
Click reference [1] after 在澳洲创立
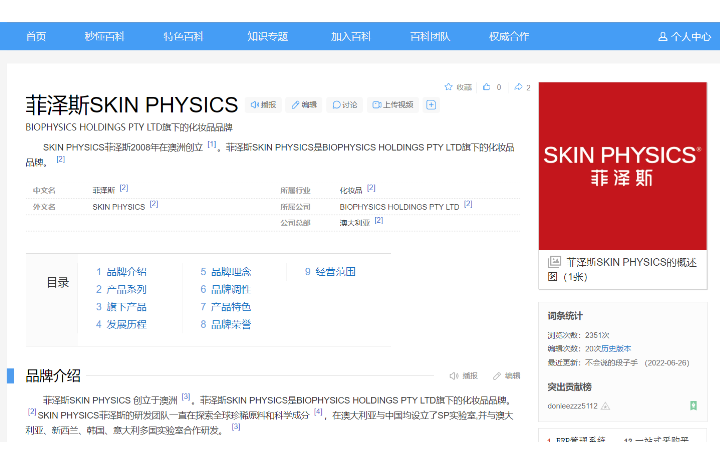point(212,144)
